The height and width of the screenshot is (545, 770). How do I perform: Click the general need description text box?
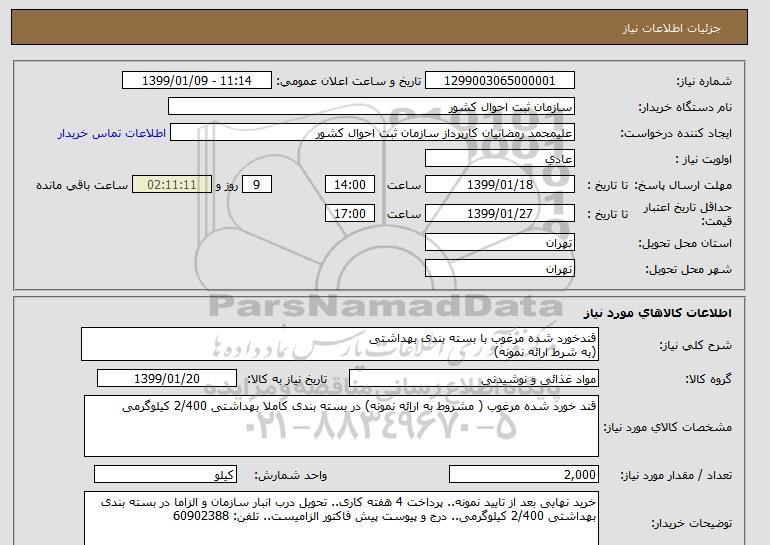(340, 345)
